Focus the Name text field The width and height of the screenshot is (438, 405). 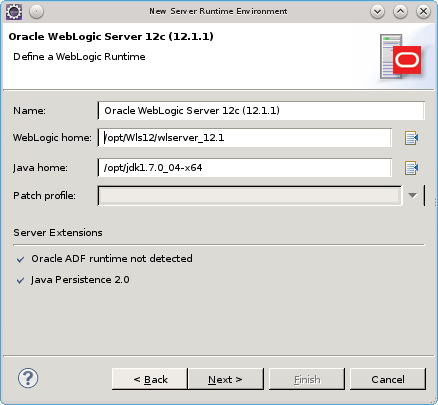pyautogui.click(x=261, y=111)
